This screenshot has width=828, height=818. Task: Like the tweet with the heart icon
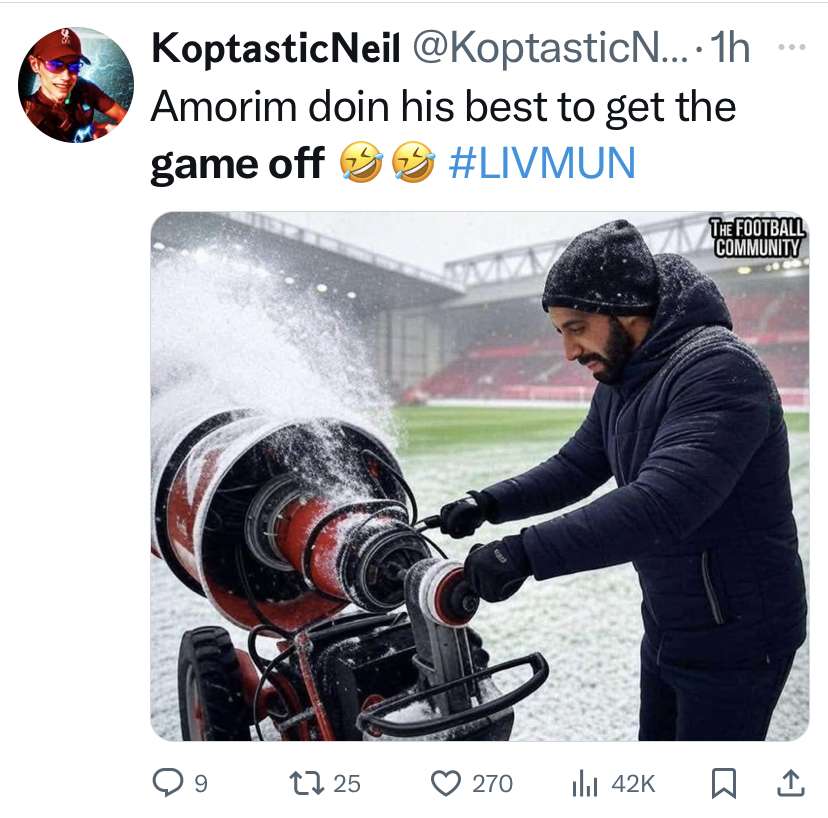pos(448,784)
